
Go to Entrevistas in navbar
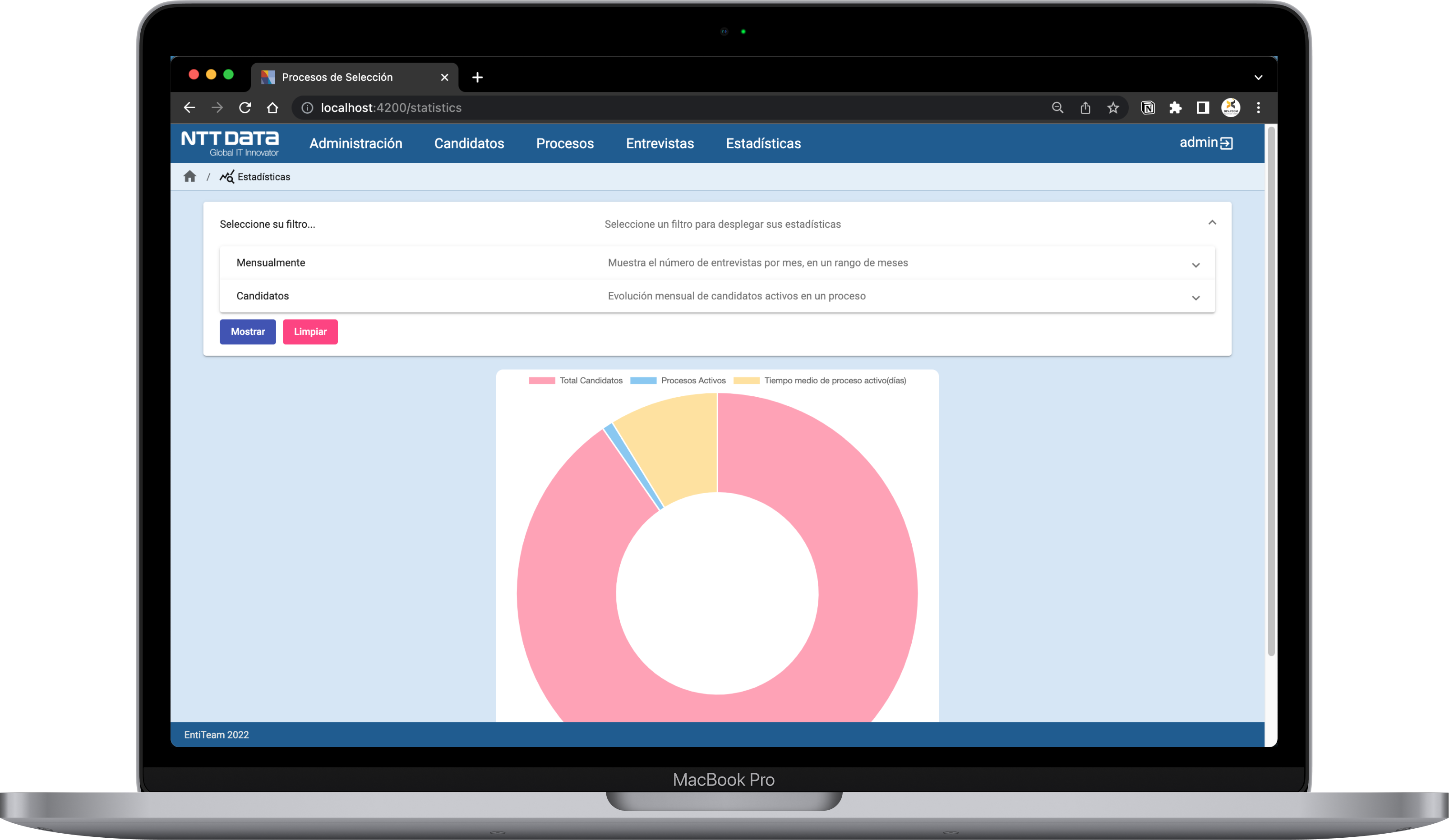pyautogui.click(x=660, y=144)
